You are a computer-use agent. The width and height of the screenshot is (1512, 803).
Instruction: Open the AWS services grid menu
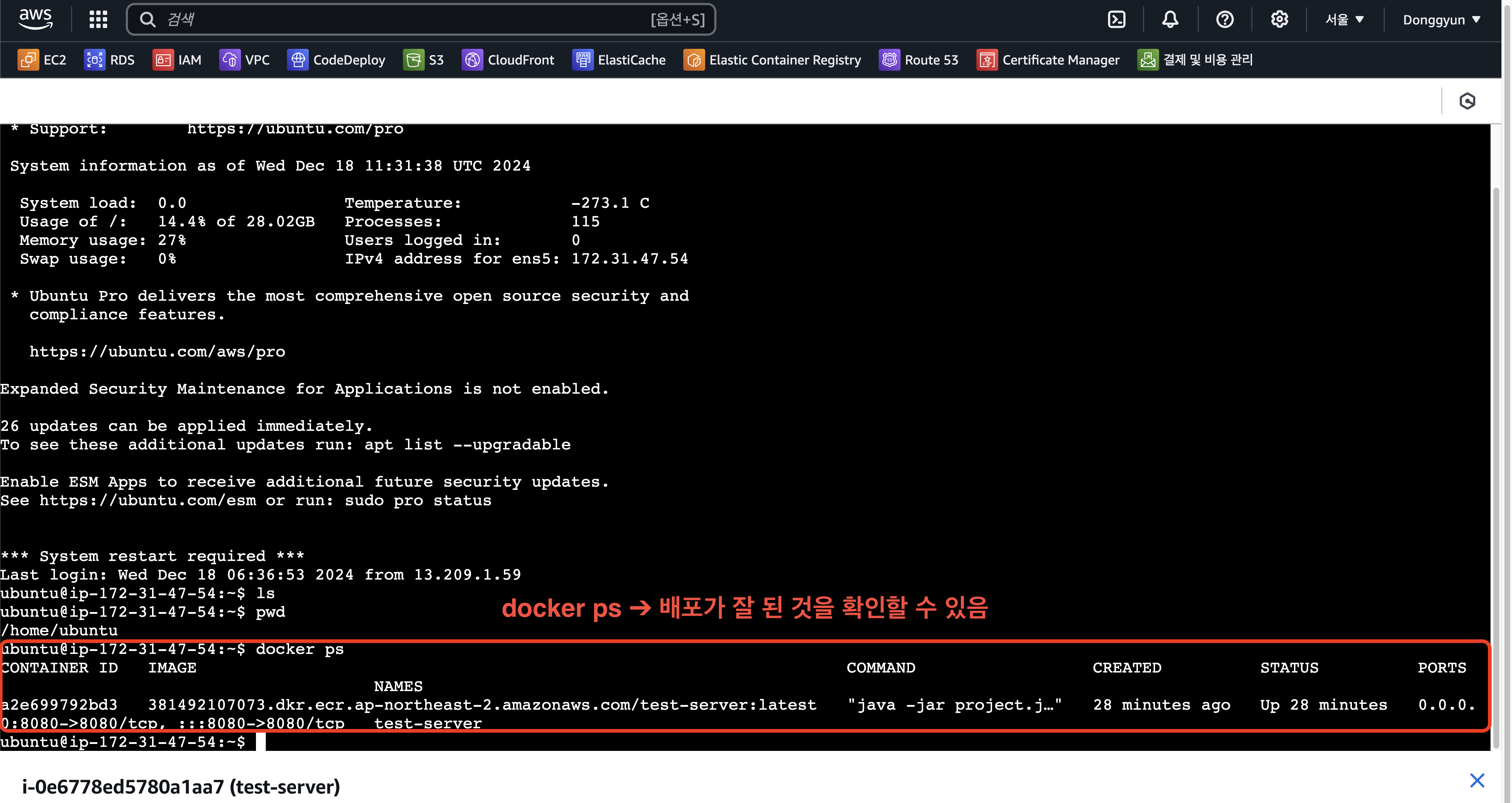[98, 19]
